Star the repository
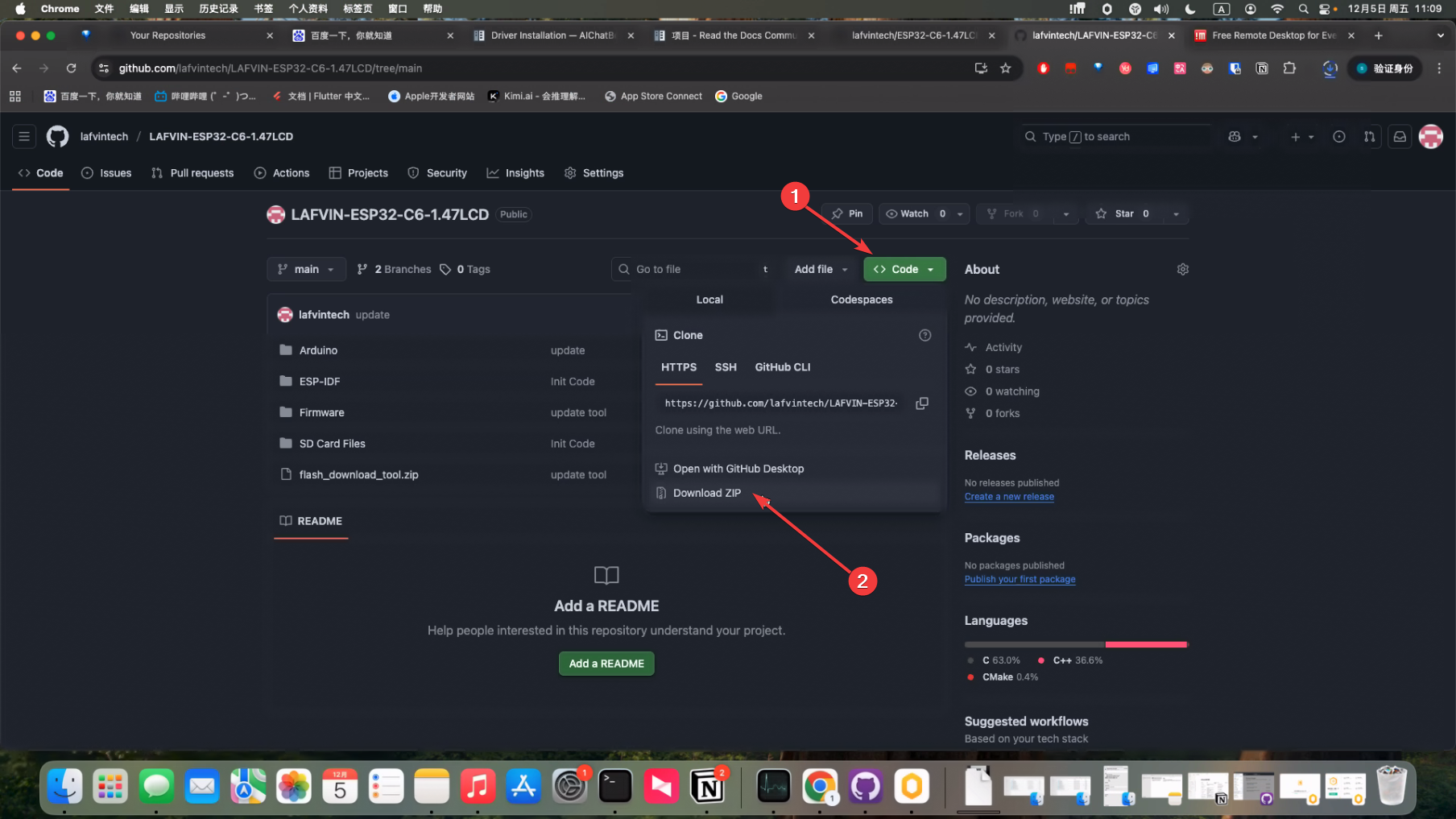The image size is (1456, 819). pyautogui.click(x=1123, y=214)
